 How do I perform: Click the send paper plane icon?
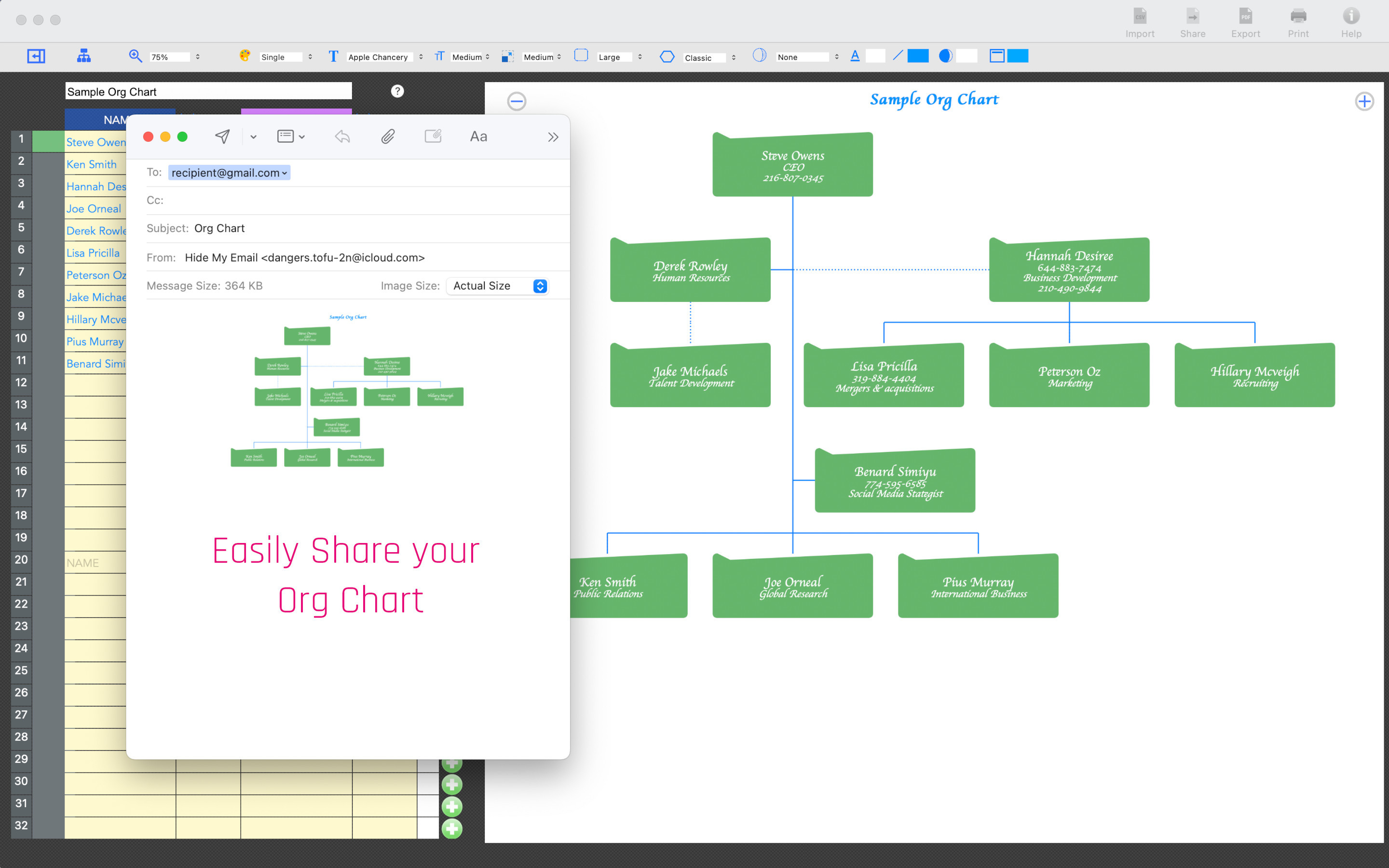222,136
